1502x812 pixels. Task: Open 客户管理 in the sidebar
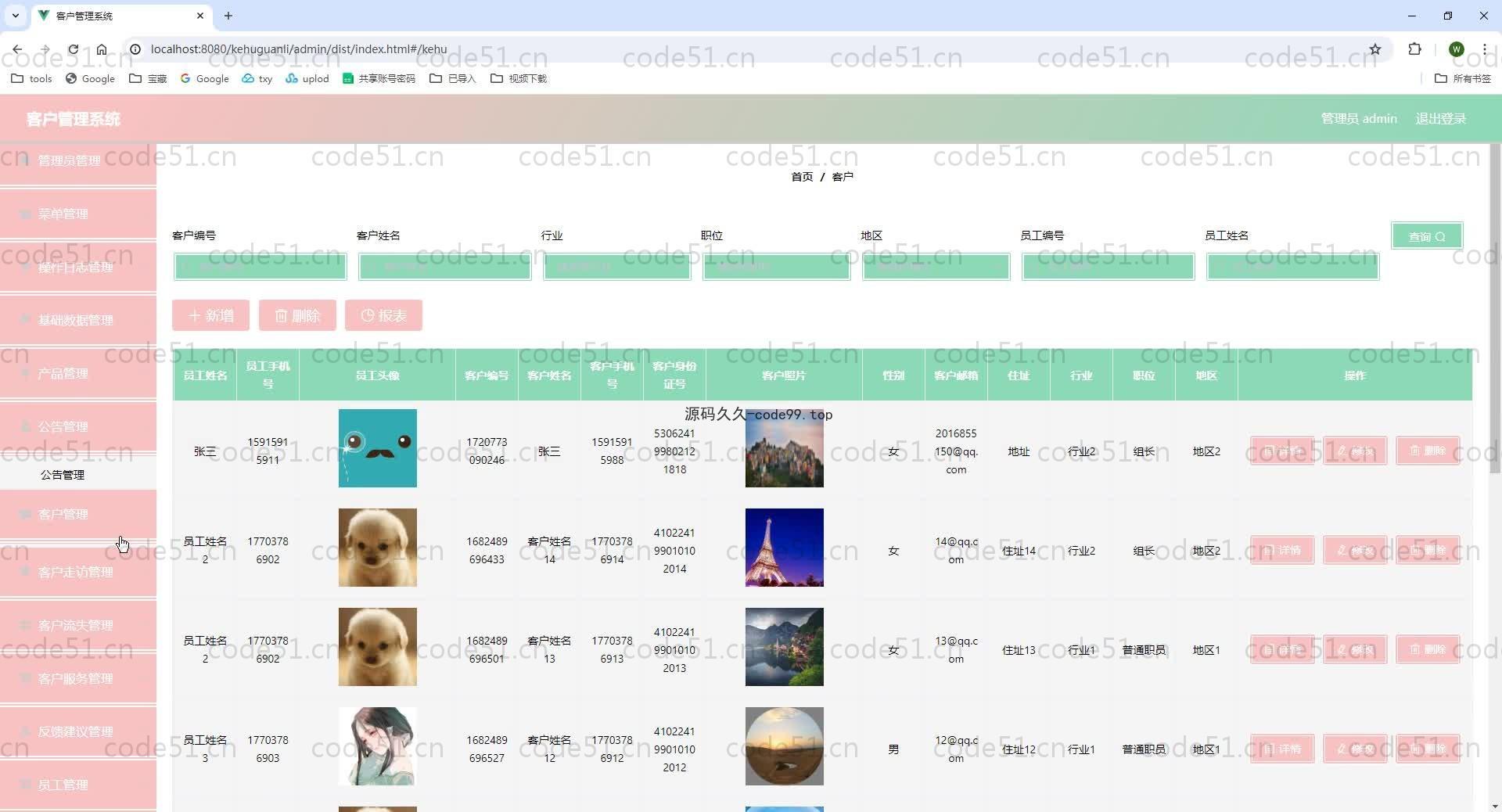[x=78, y=514]
